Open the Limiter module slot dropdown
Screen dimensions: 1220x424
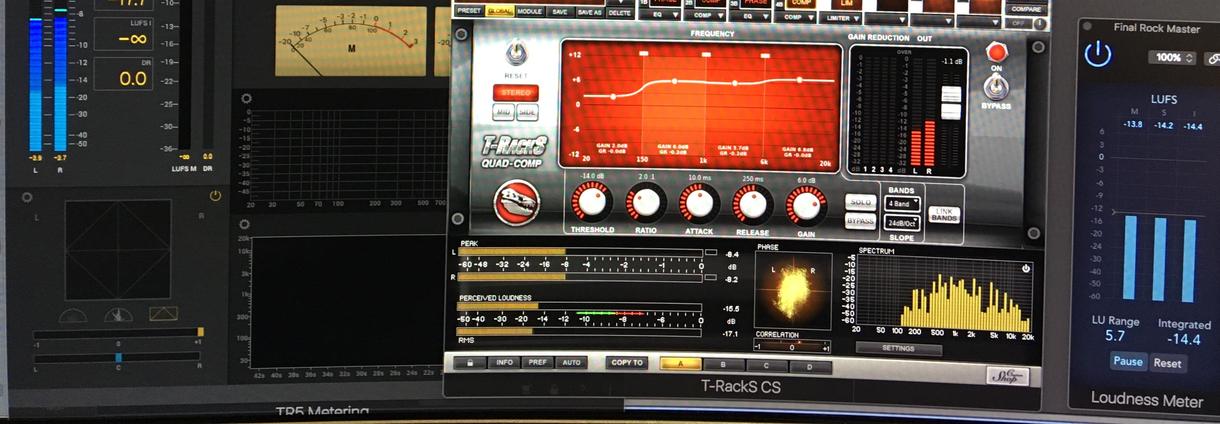840,18
